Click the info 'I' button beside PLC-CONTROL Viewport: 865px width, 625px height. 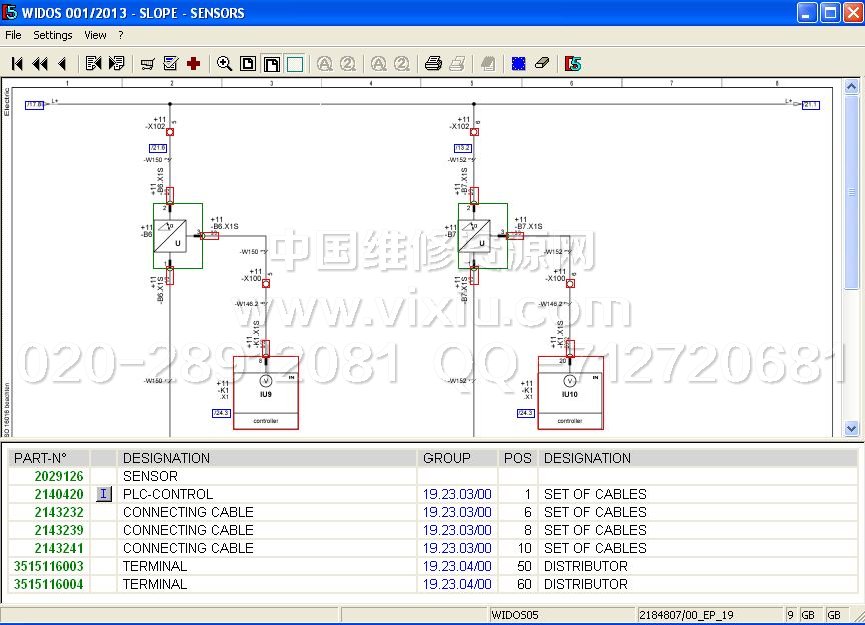(103, 494)
